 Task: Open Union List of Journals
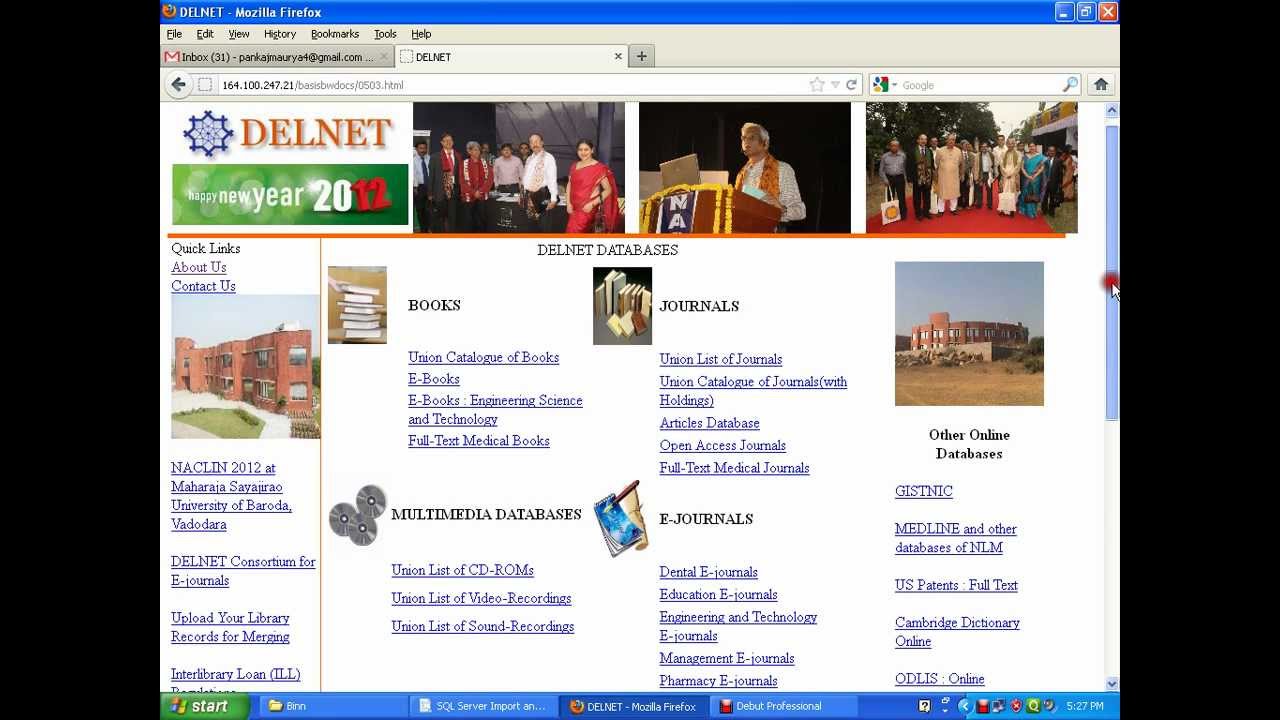tap(721, 359)
